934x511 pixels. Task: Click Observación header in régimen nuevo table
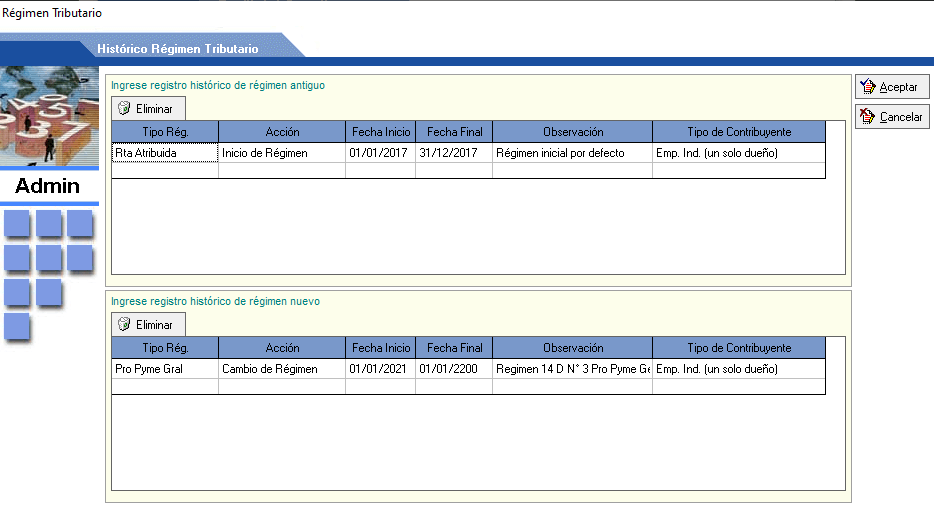(572, 348)
